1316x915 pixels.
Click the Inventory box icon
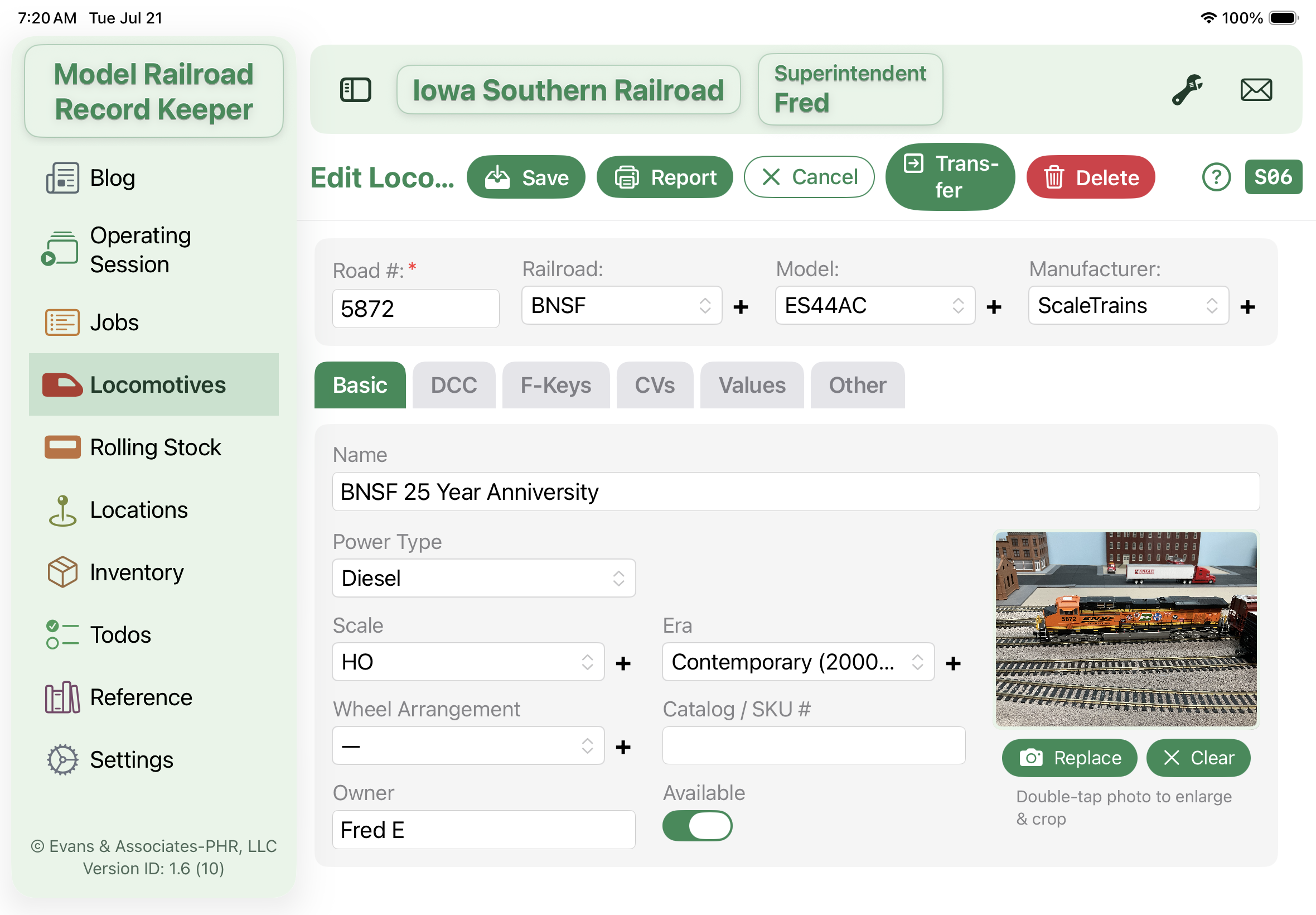[x=62, y=572]
